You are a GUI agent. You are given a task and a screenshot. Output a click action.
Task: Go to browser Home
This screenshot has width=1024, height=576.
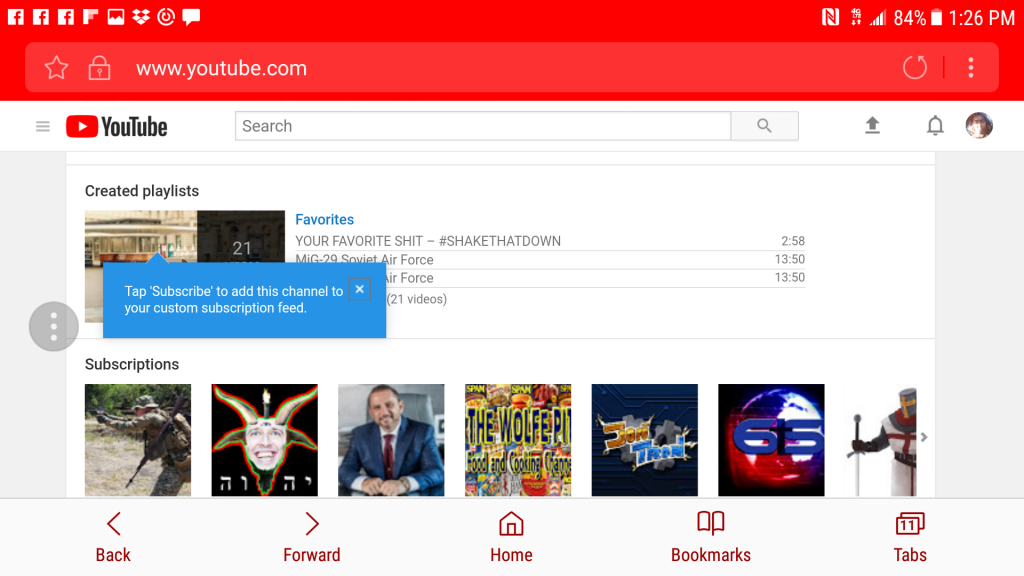[511, 537]
